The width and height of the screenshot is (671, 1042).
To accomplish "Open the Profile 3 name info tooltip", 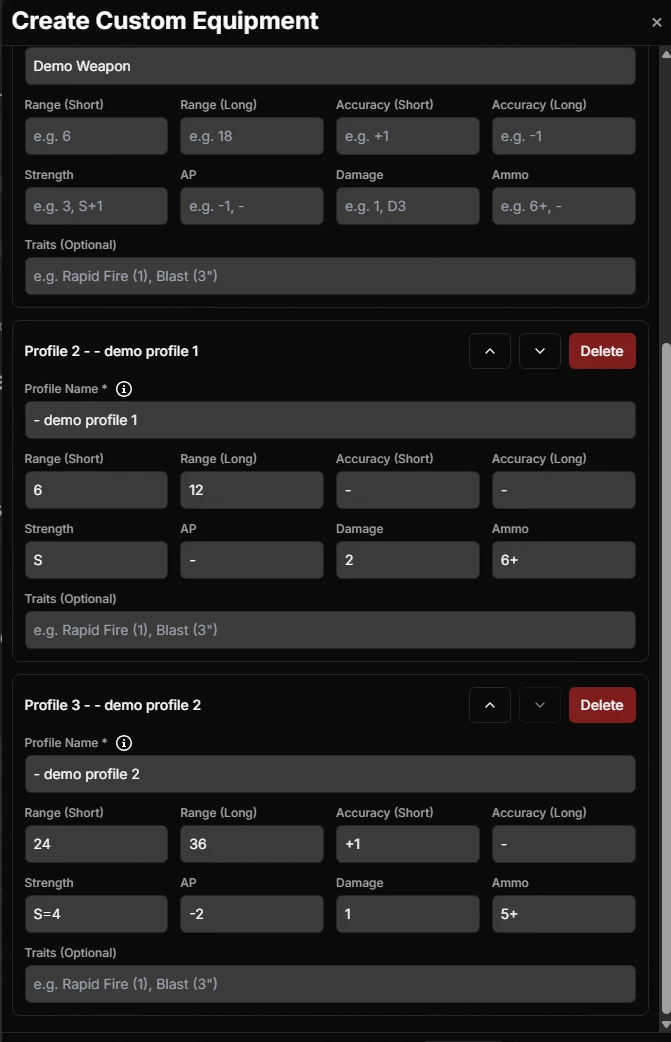I will pos(123,742).
